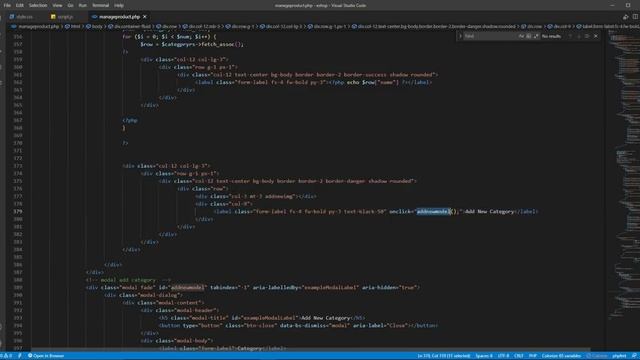Open the Help menu

[119, 5]
